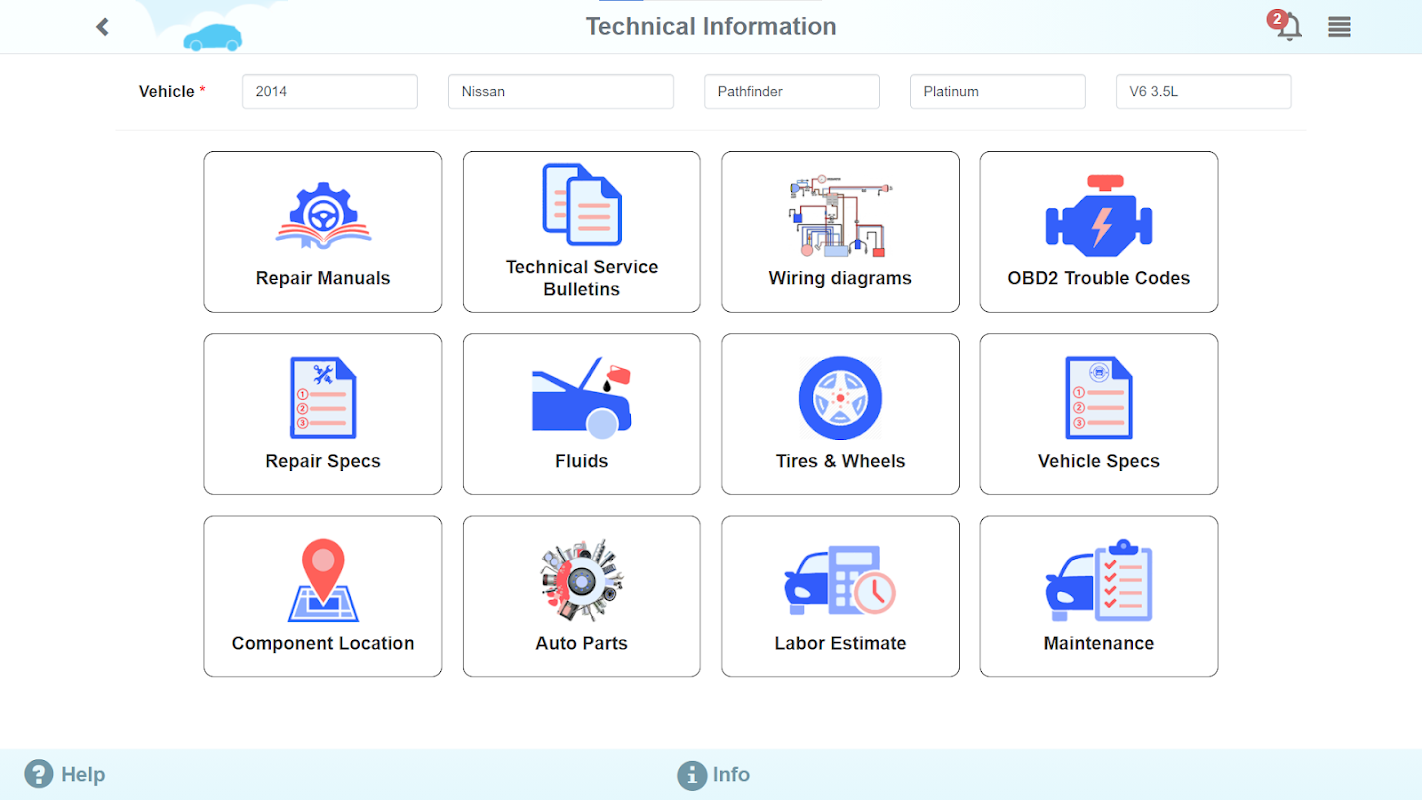The height and width of the screenshot is (800, 1422).
Task: Open OBD2 Trouble Codes label
Action: (x=1099, y=278)
